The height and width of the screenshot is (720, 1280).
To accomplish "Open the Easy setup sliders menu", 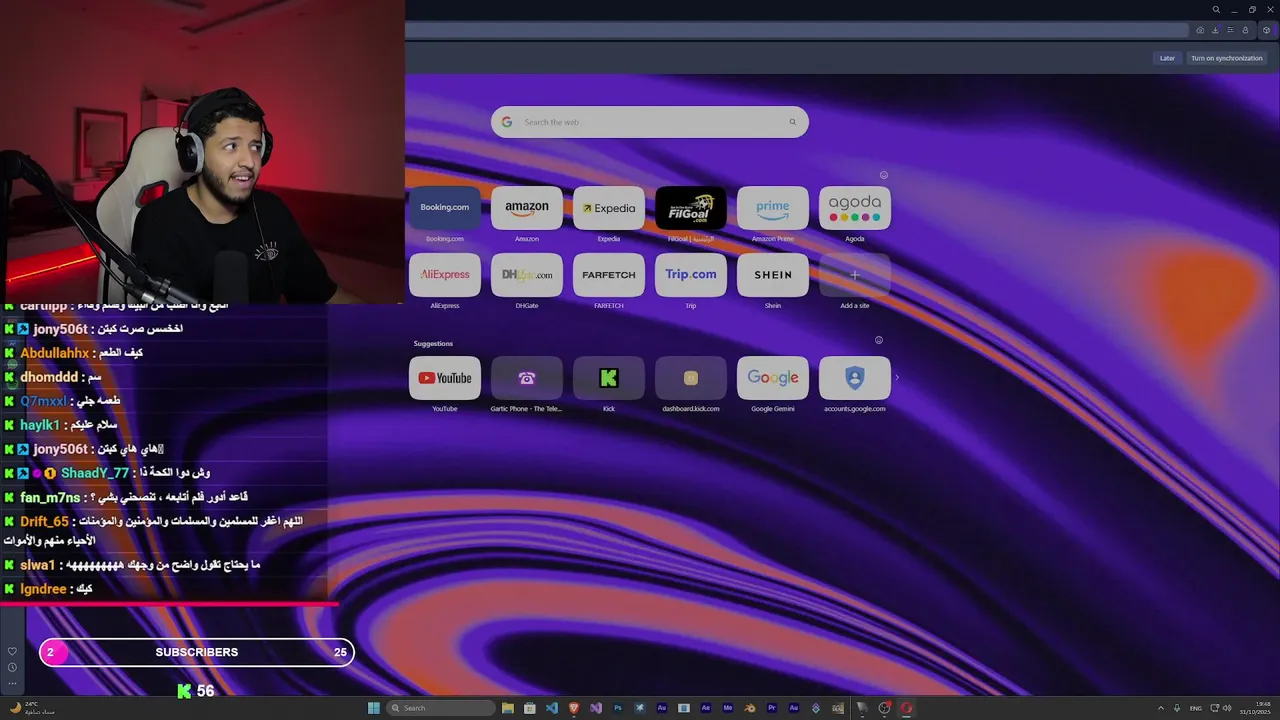I will 1230,30.
